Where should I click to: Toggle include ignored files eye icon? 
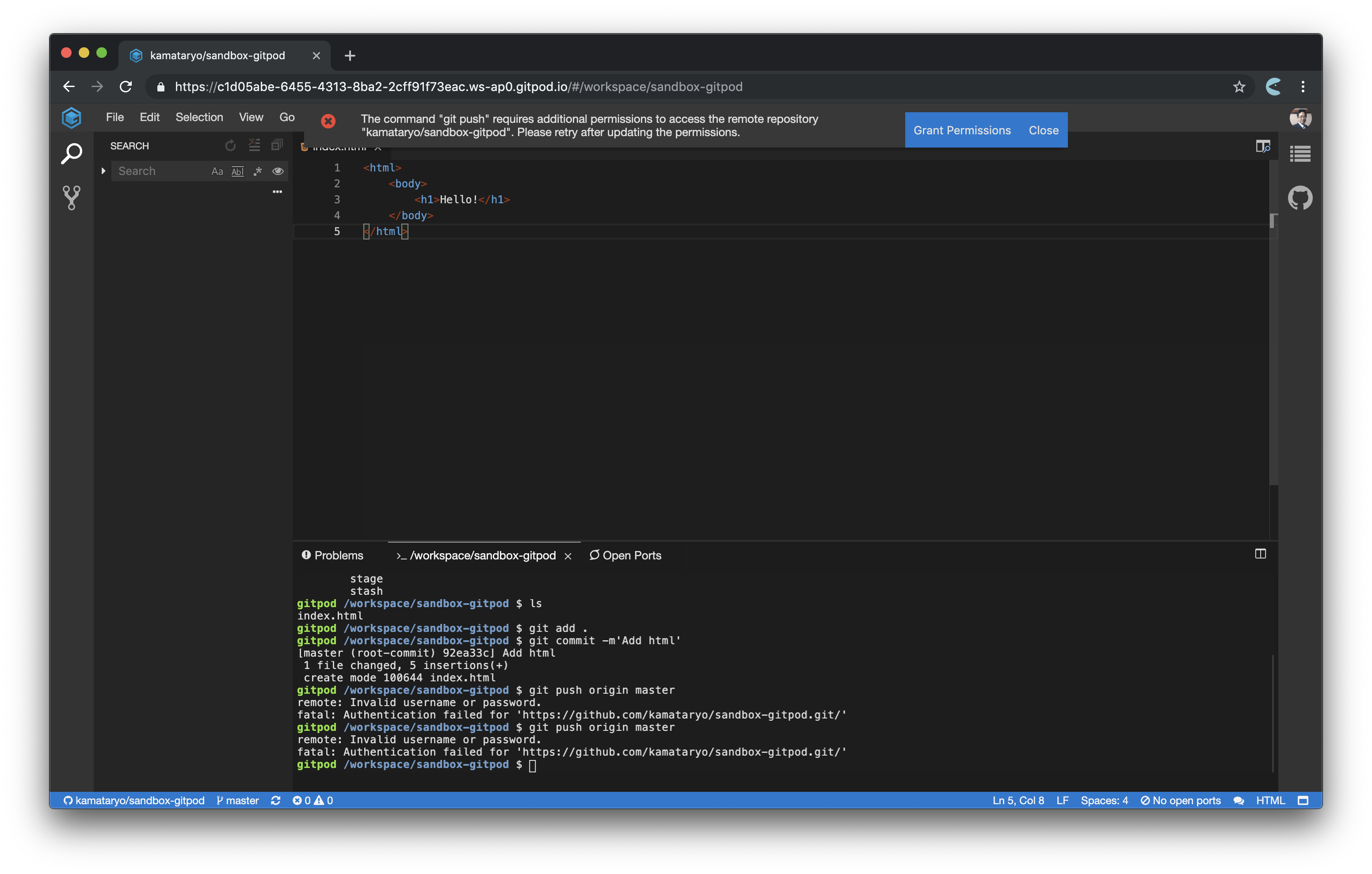(278, 171)
